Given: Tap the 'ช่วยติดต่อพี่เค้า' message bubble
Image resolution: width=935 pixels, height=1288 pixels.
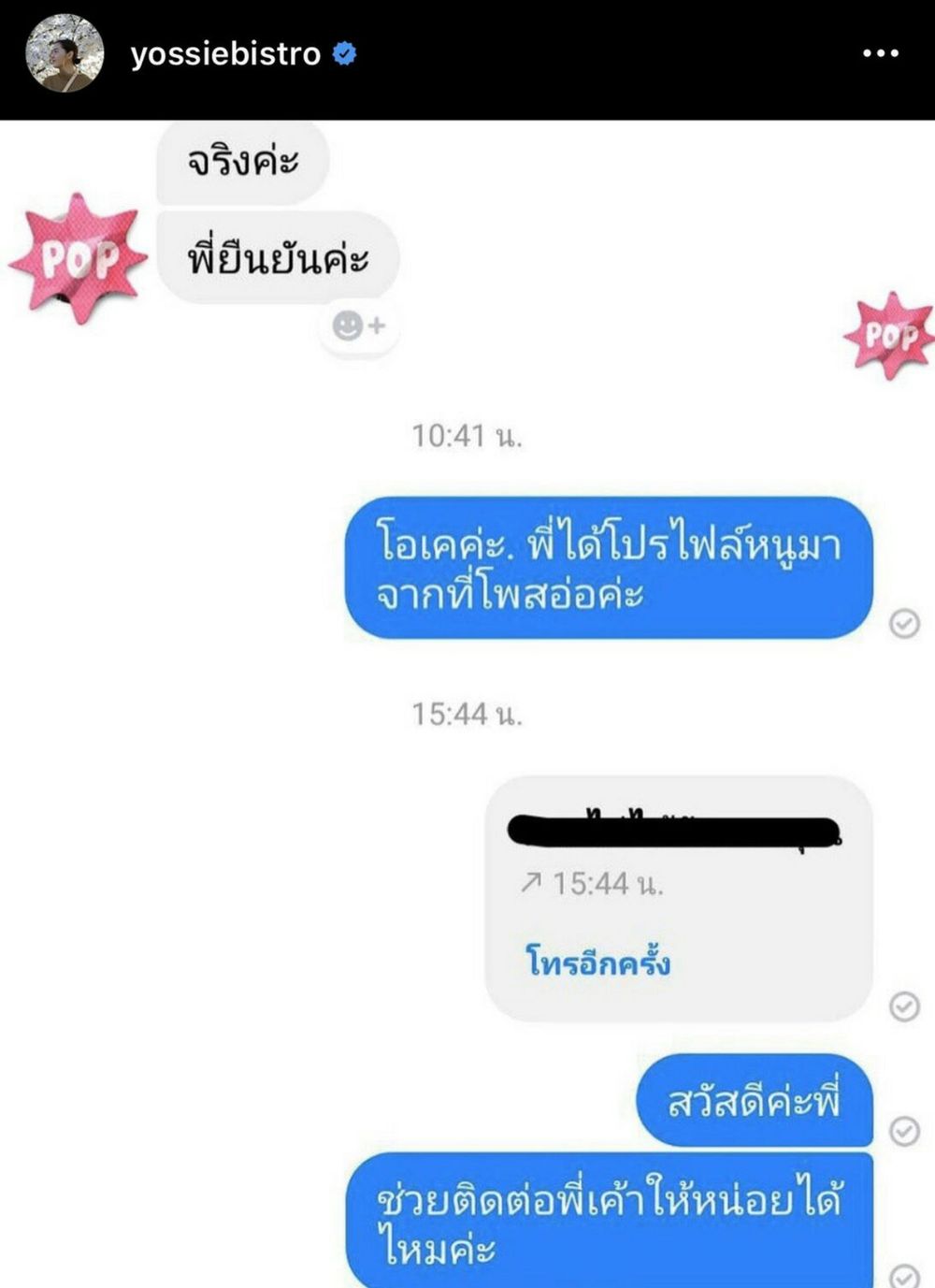Looking at the screenshot, I should (x=610, y=1221).
